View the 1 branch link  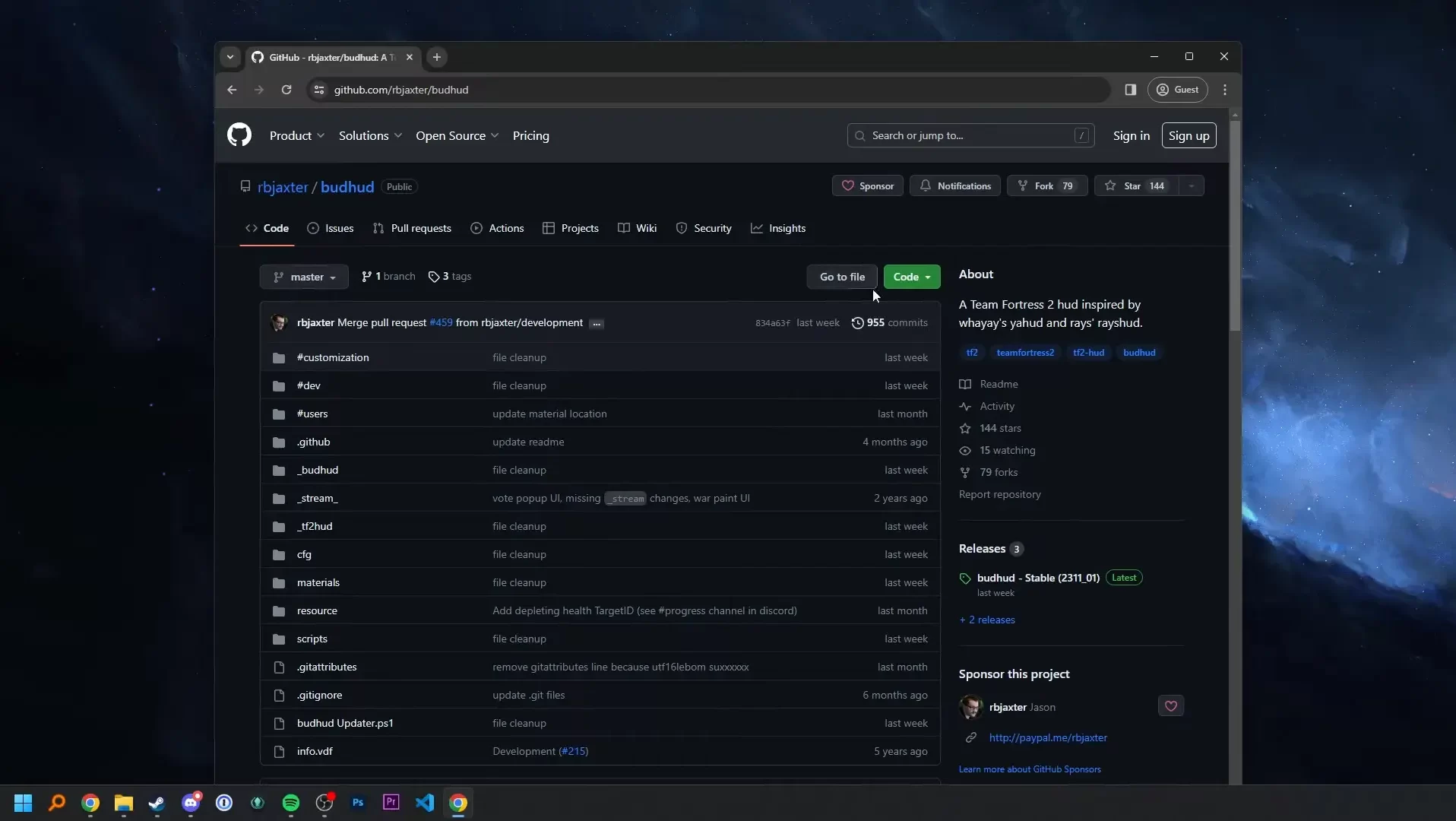(x=388, y=277)
